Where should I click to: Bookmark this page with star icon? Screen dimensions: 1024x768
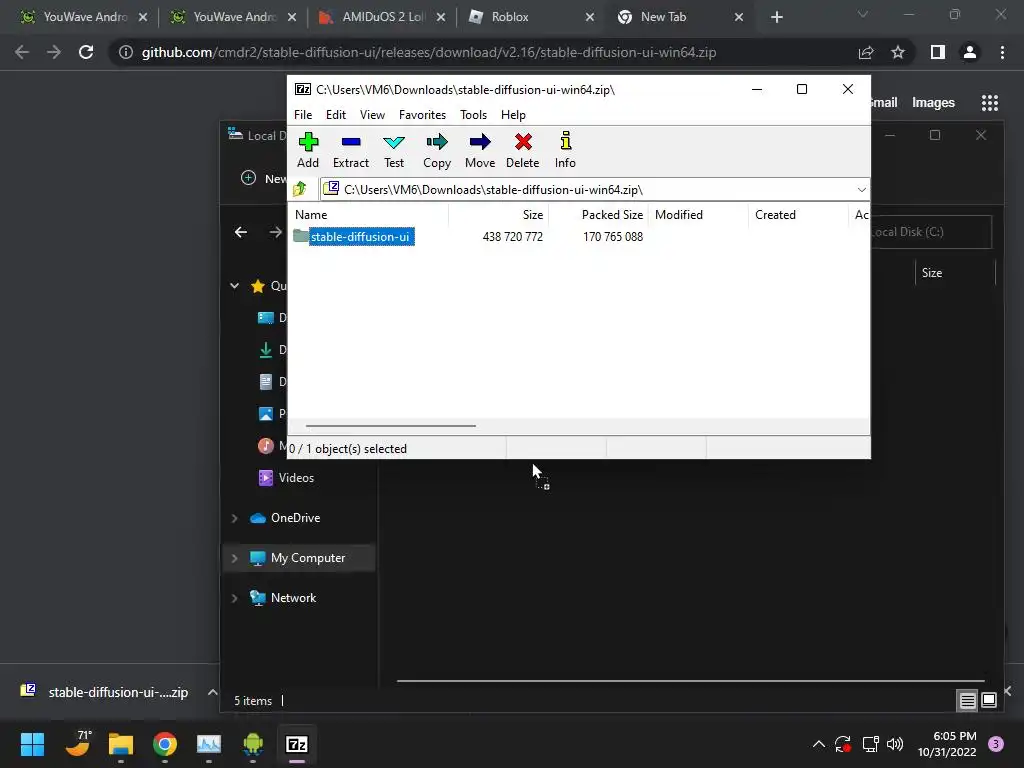tap(898, 52)
